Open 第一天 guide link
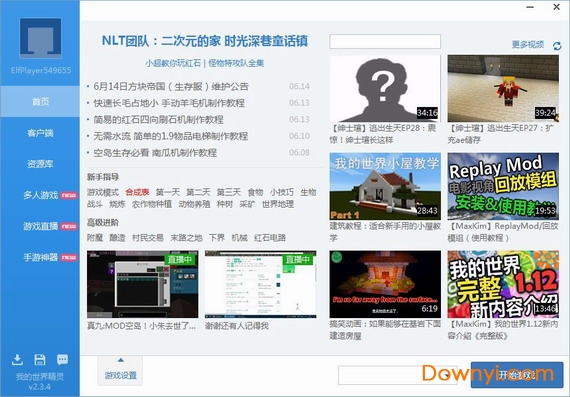The image size is (570, 397). pyautogui.click(x=168, y=192)
